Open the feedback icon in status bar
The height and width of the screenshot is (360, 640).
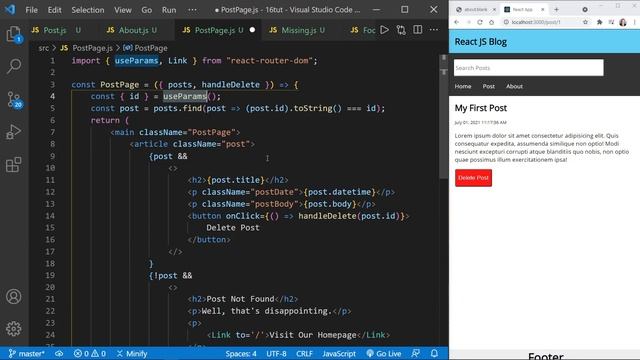416,353
